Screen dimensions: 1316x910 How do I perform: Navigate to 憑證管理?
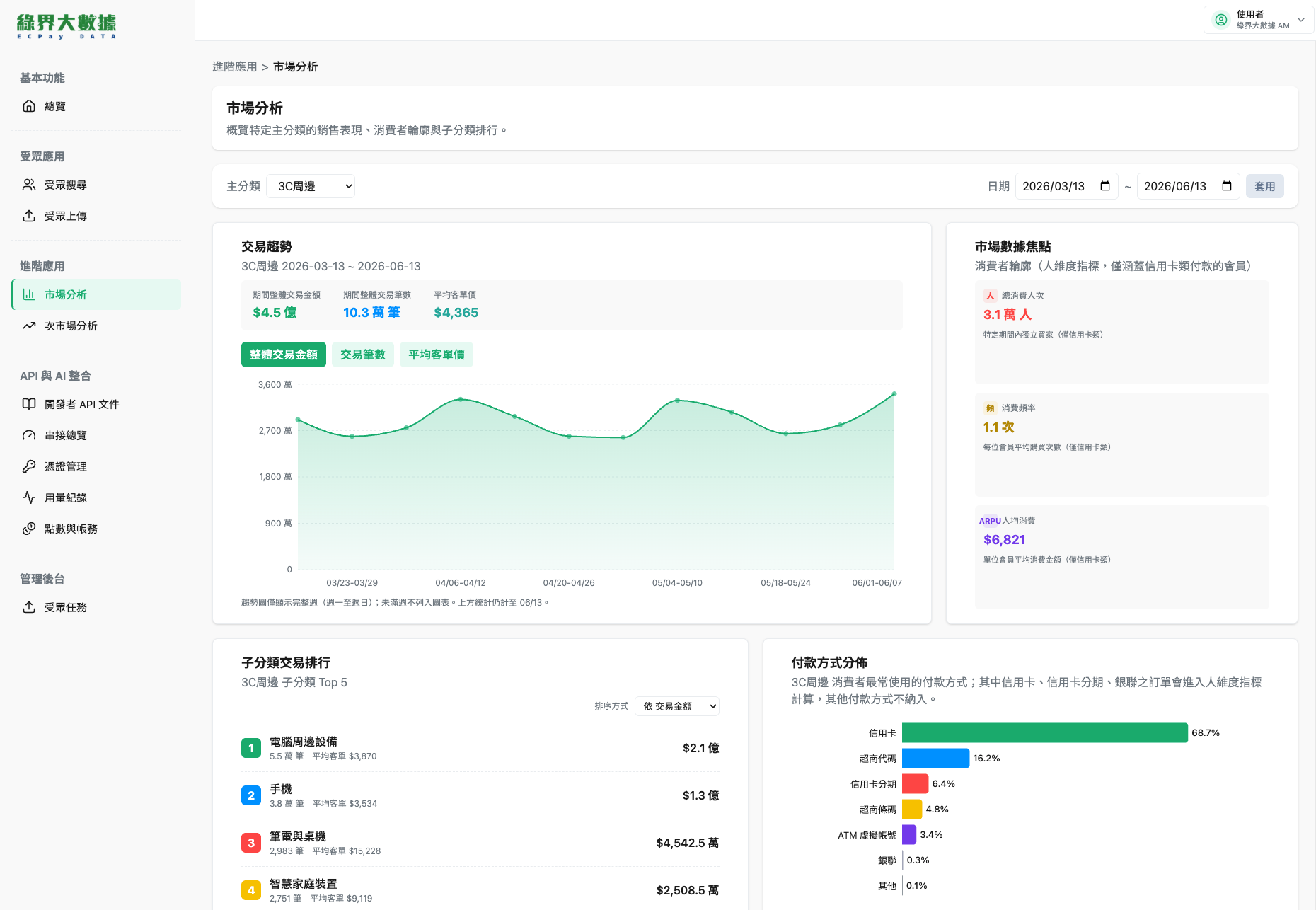(x=96, y=466)
